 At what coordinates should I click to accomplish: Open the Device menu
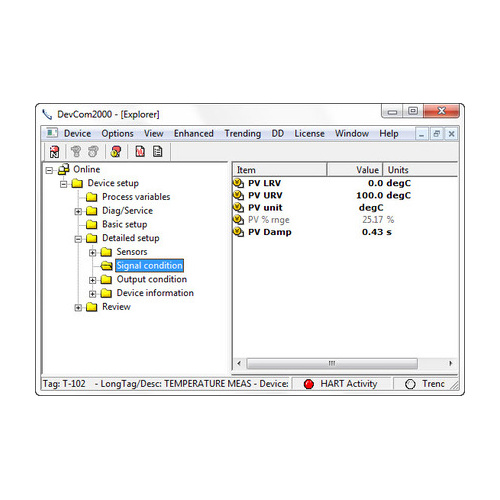point(77,133)
